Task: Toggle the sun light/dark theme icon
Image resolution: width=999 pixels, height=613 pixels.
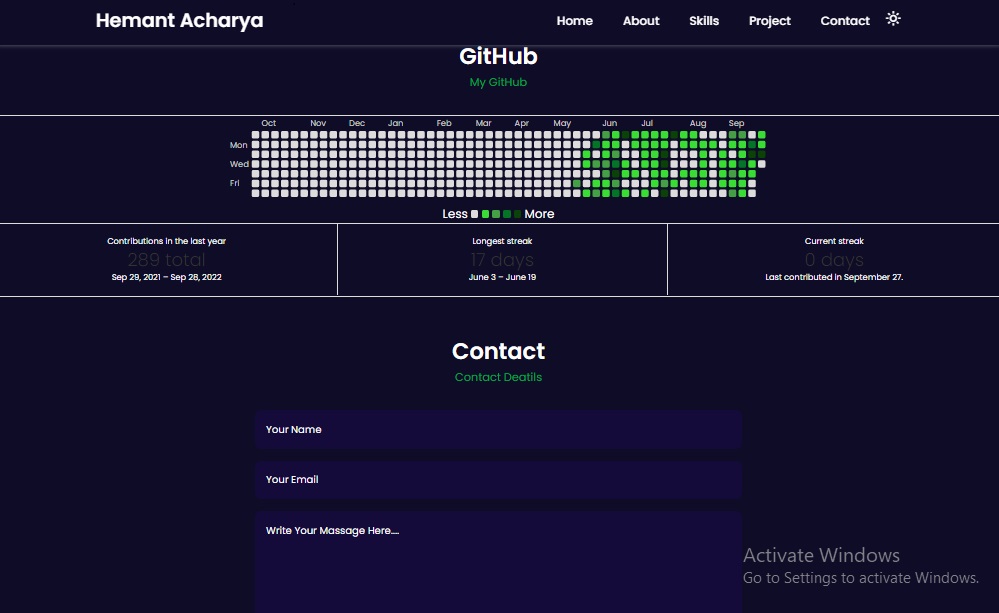Action: click(893, 18)
